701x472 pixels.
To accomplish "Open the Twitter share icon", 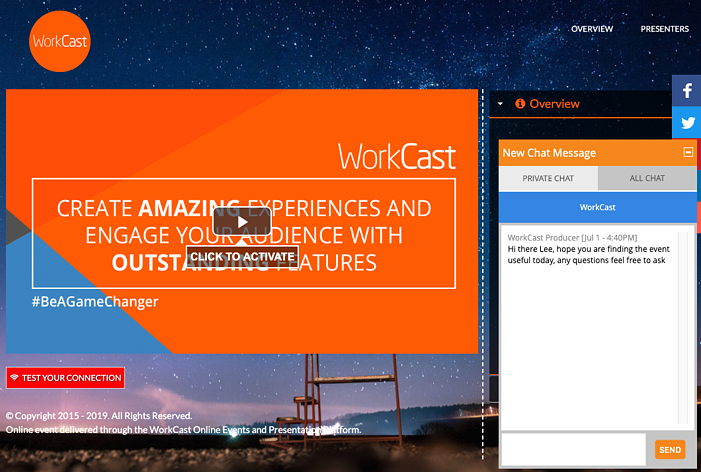I will 687,122.
